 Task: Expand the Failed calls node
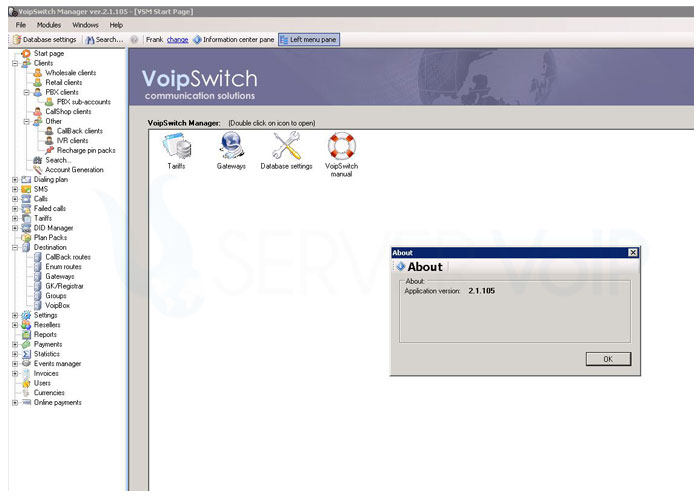click(x=15, y=208)
